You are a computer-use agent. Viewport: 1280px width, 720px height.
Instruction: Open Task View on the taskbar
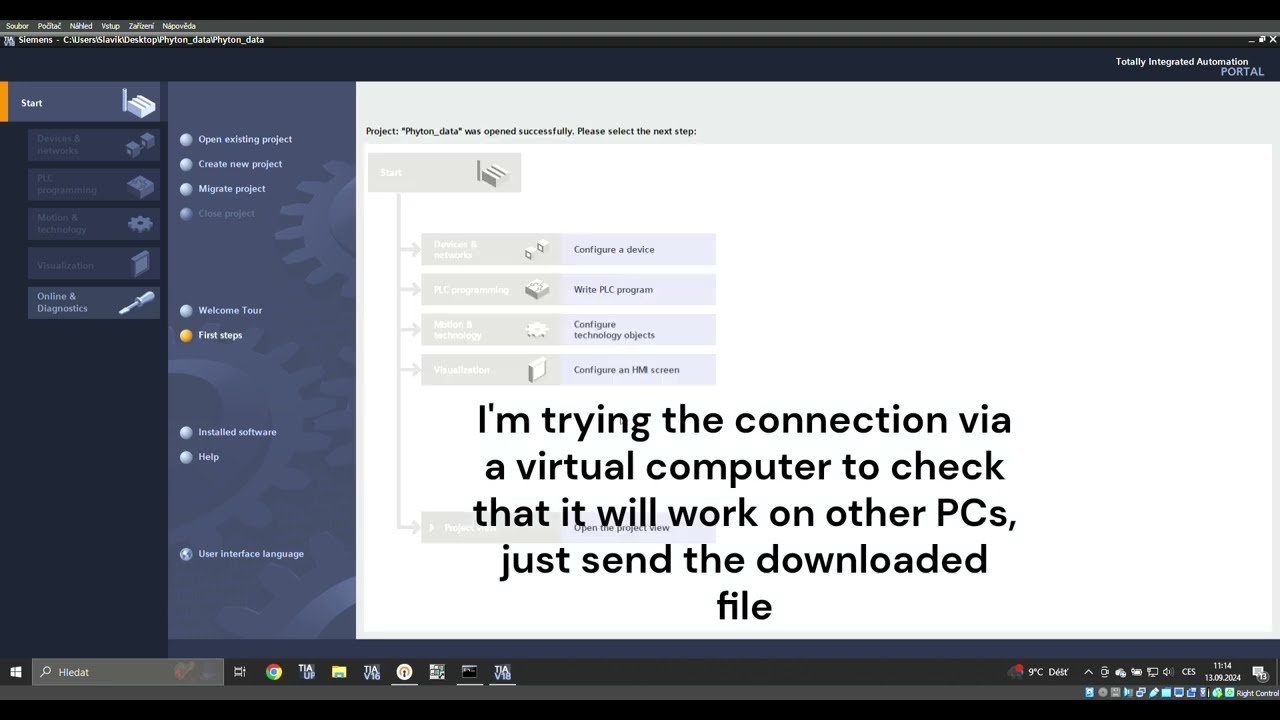pos(240,672)
